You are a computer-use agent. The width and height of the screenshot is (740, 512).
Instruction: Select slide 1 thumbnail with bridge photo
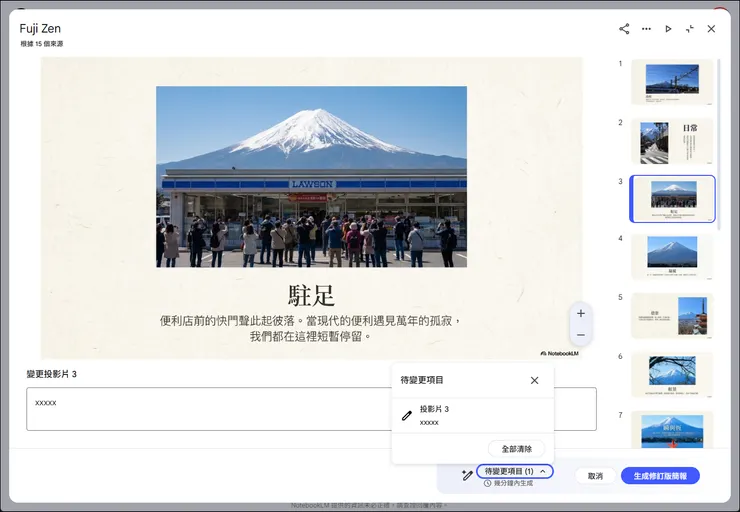[672, 82]
